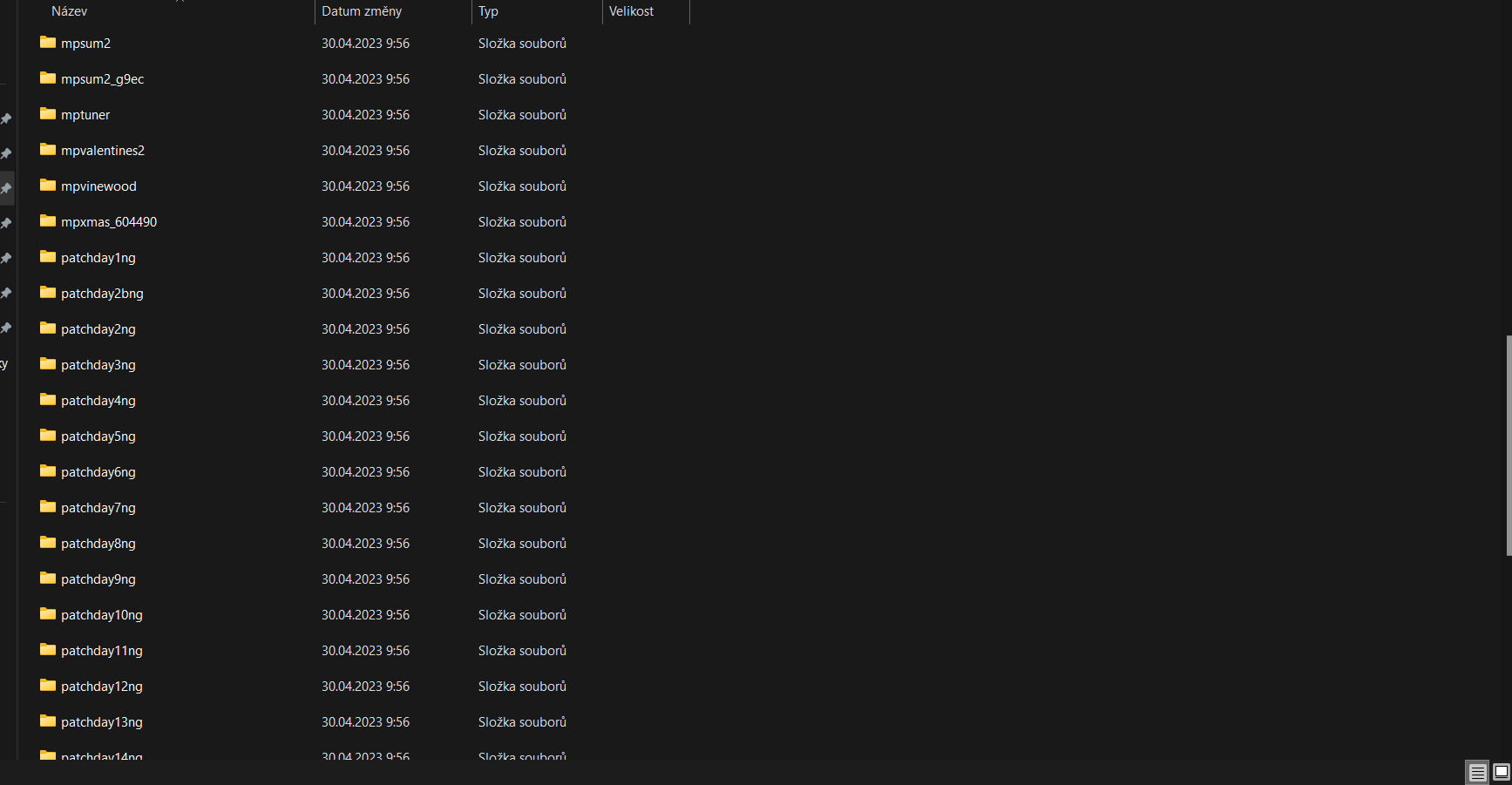This screenshot has width=1512, height=785.
Task: Click the folder icon of mpxmas_604490
Action: pyautogui.click(x=48, y=221)
